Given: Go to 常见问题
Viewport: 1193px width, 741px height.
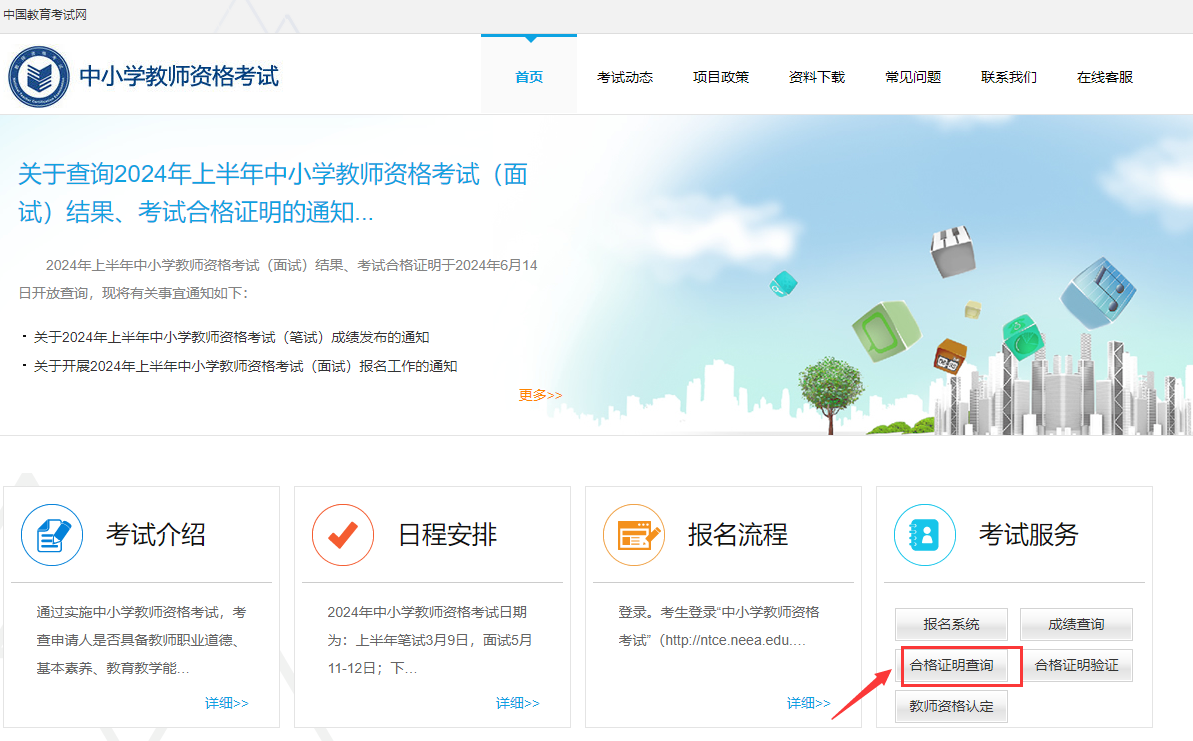Looking at the screenshot, I should pyautogui.click(x=912, y=77).
